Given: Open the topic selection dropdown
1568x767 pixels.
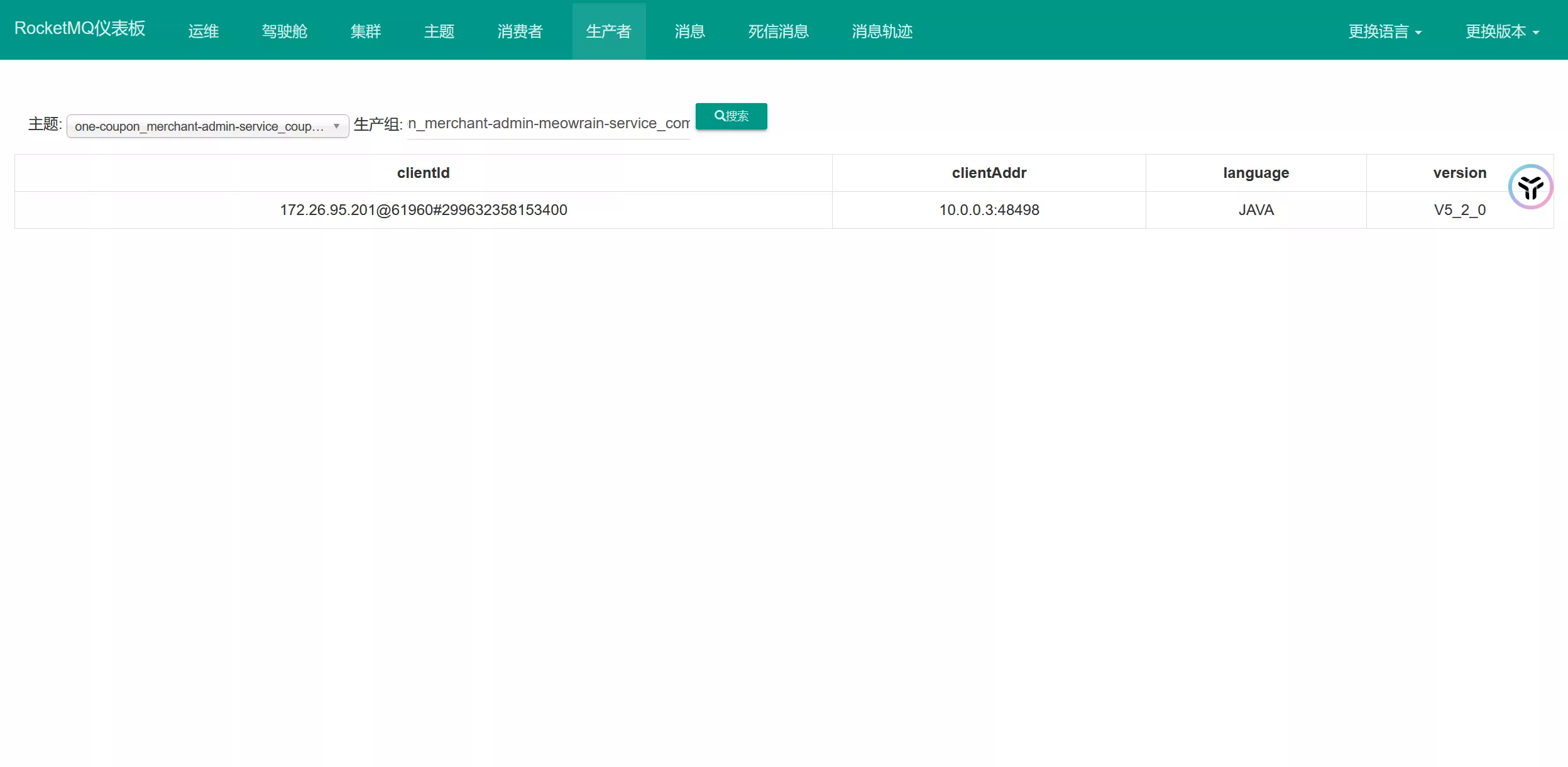Looking at the screenshot, I should click(x=207, y=126).
